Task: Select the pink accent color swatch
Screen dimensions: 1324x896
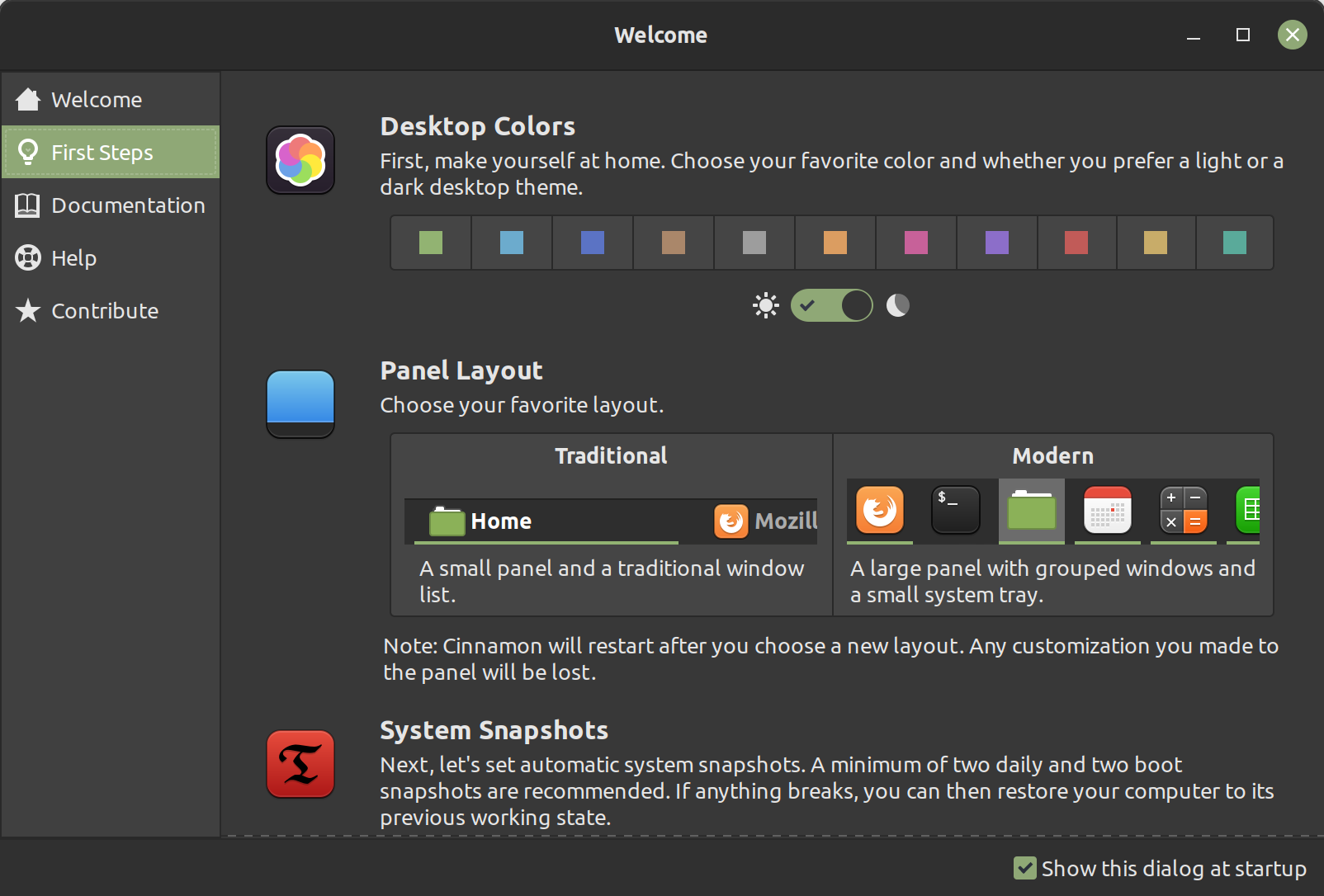Action: click(x=916, y=243)
